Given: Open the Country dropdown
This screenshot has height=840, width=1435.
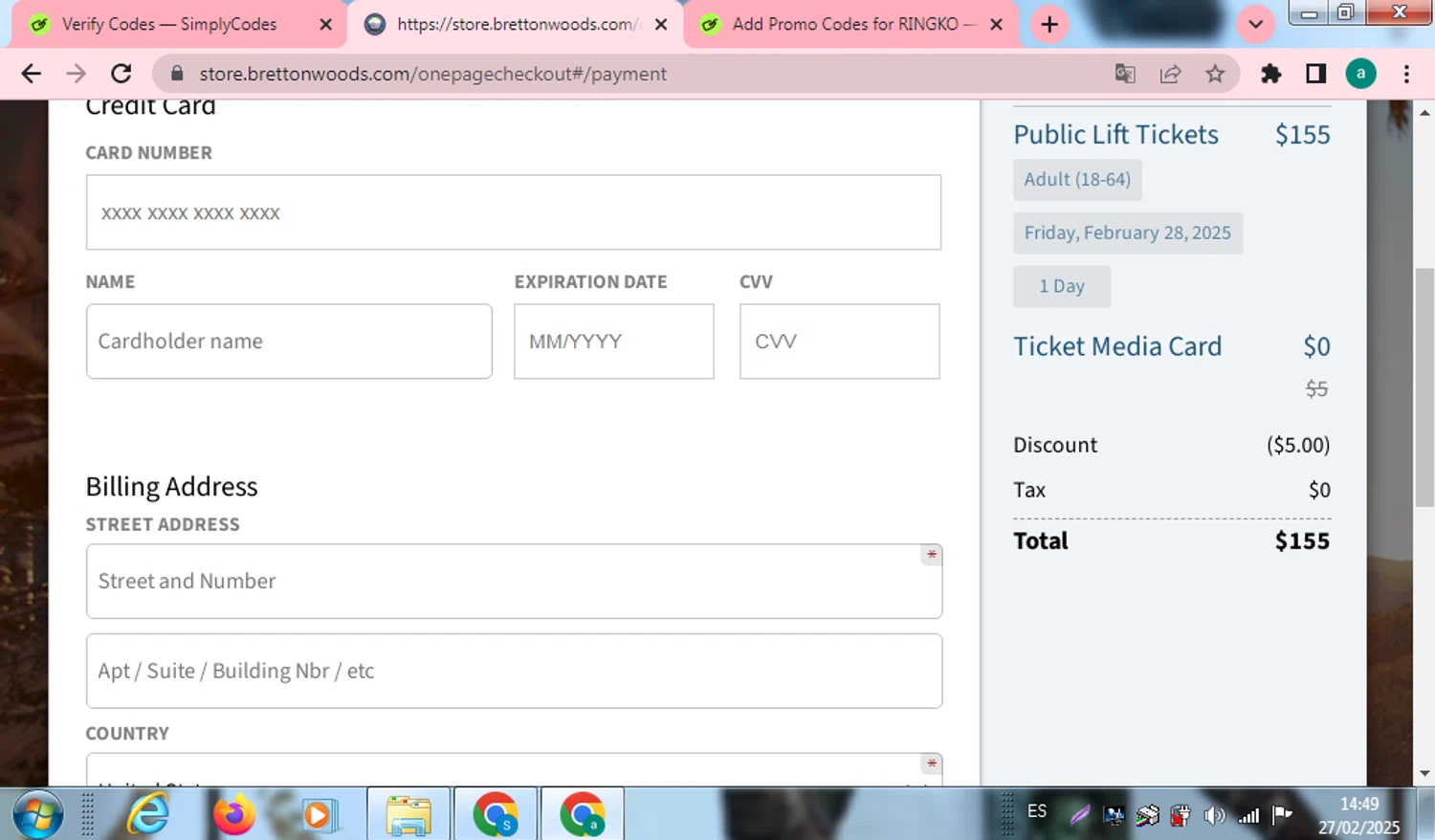Looking at the screenshot, I should (x=514, y=770).
